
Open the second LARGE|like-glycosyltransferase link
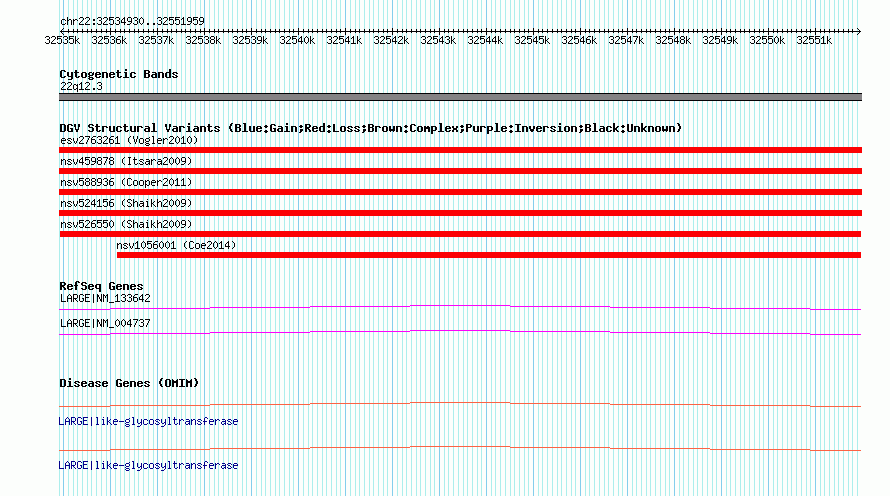pyautogui.click(x=148, y=465)
